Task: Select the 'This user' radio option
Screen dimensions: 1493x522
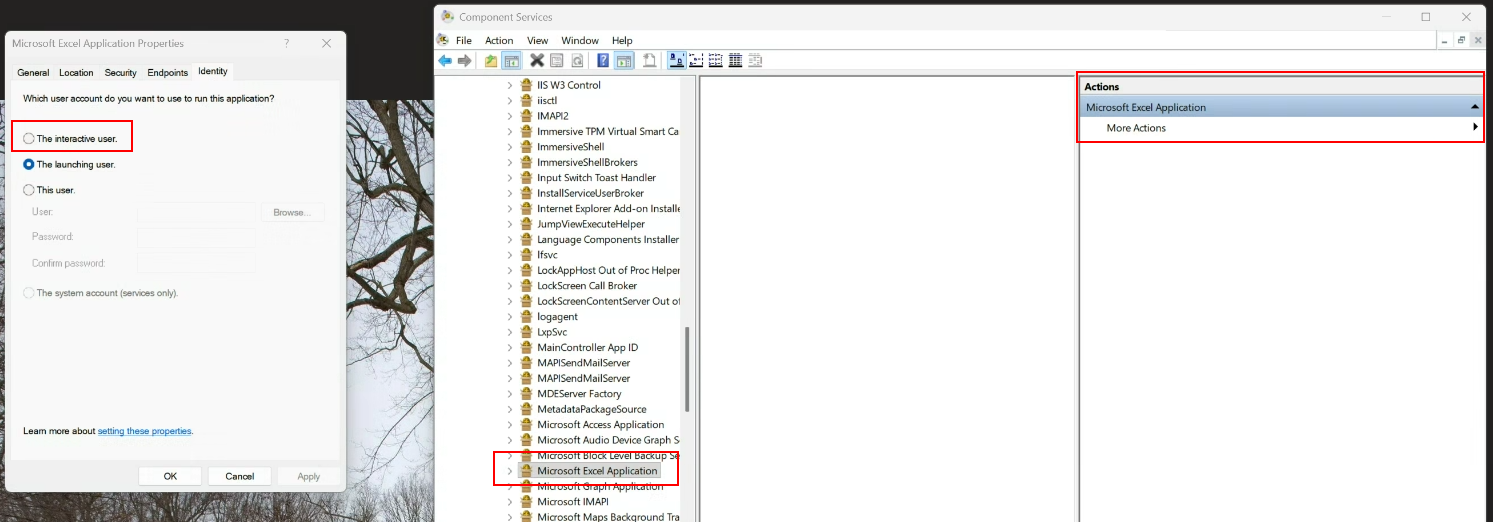Action: [29, 190]
